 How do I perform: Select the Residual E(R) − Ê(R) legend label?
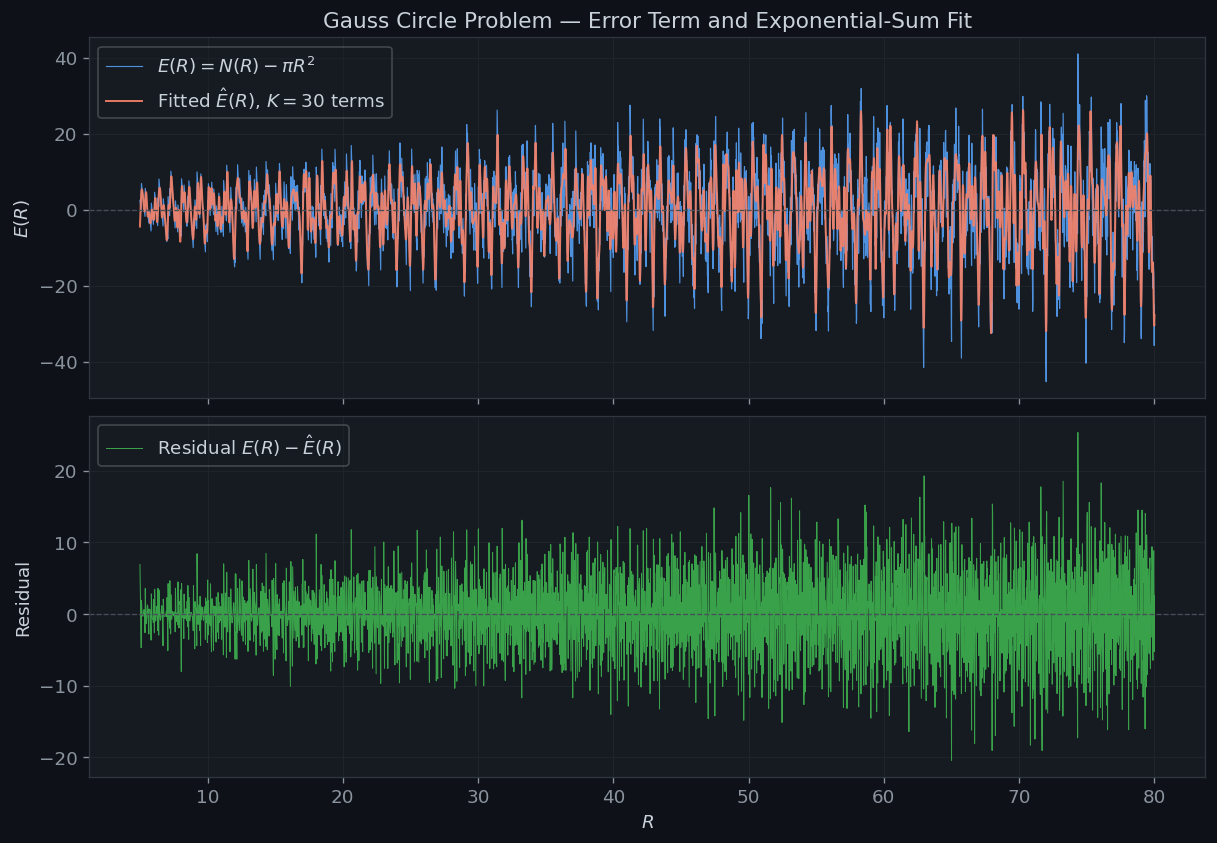249,448
